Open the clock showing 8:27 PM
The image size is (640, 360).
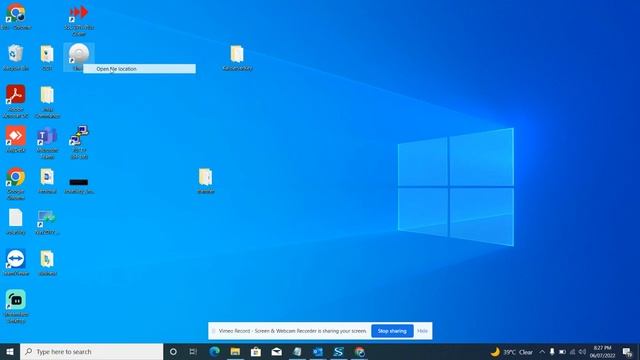coord(602,352)
